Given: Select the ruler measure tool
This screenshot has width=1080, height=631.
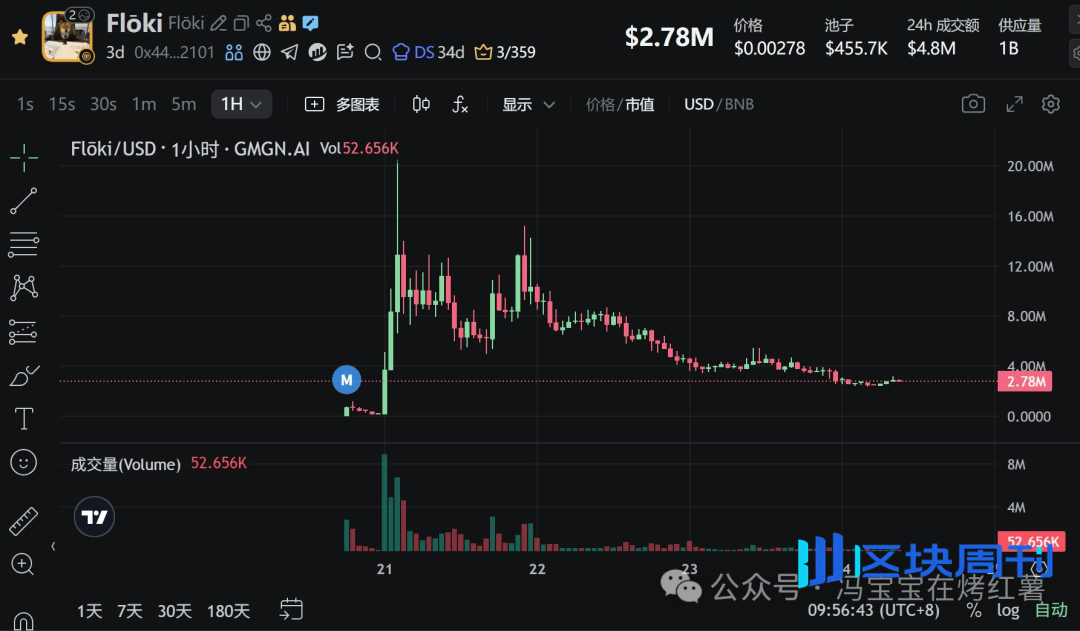Looking at the screenshot, I should click(23, 521).
